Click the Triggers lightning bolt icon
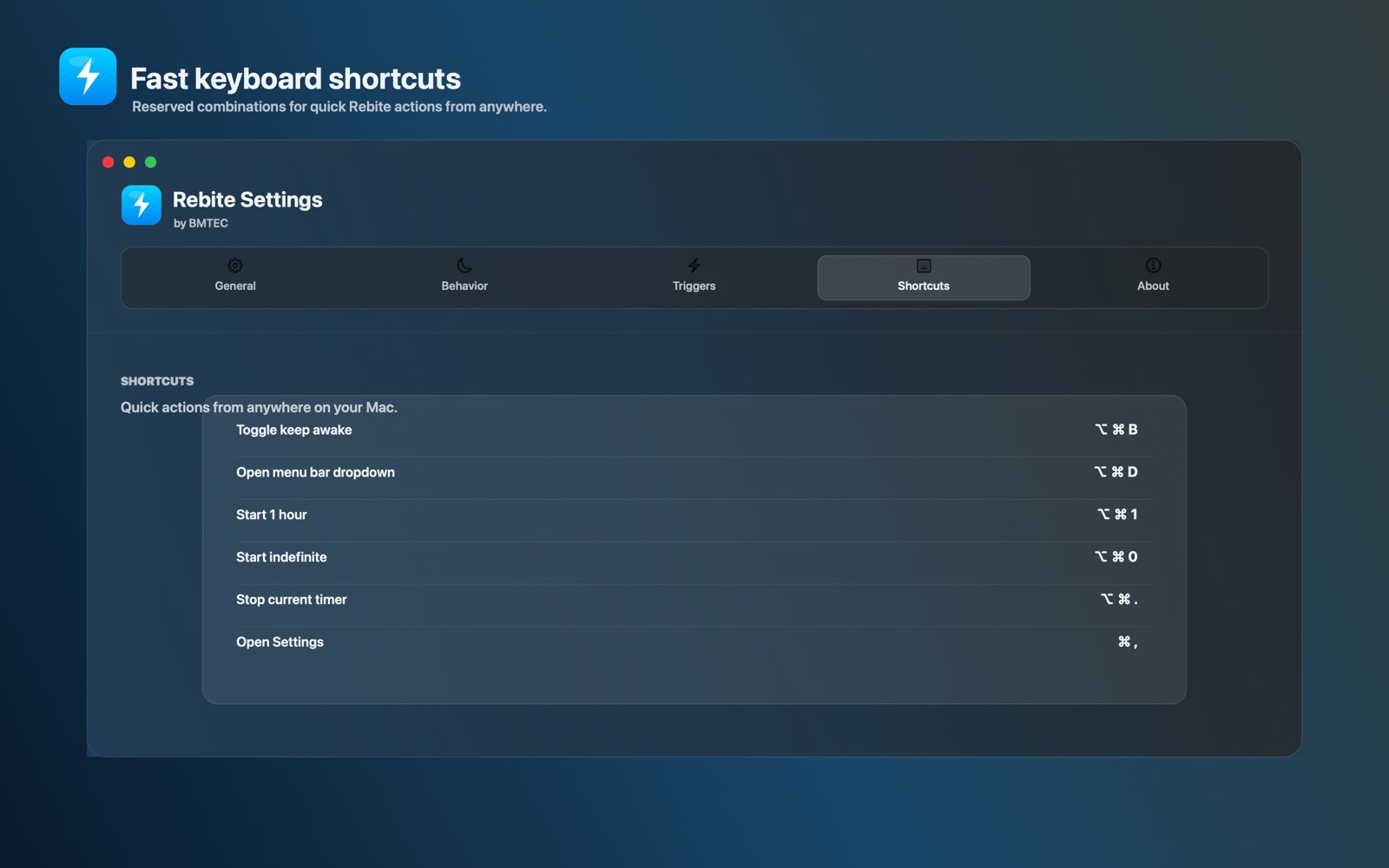Image resolution: width=1389 pixels, height=868 pixels. click(694, 266)
